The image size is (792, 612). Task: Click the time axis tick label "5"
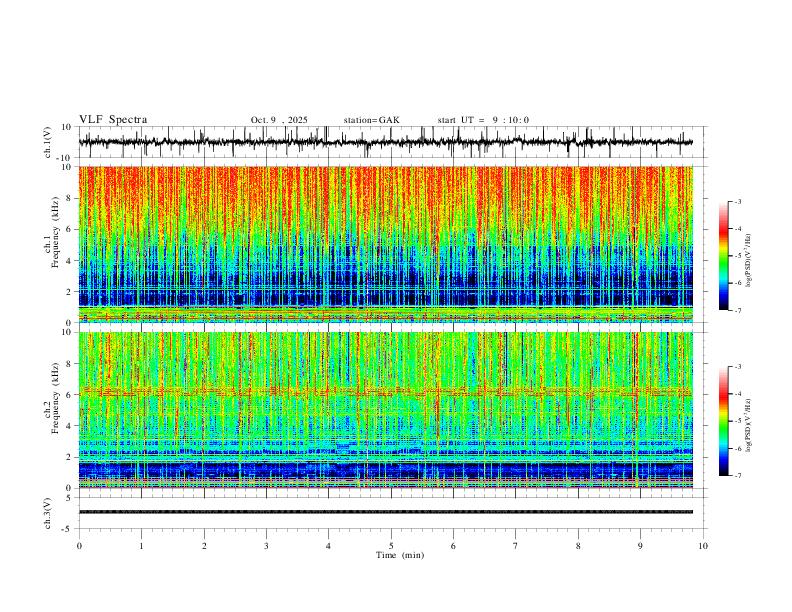click(x=391, y=546)
